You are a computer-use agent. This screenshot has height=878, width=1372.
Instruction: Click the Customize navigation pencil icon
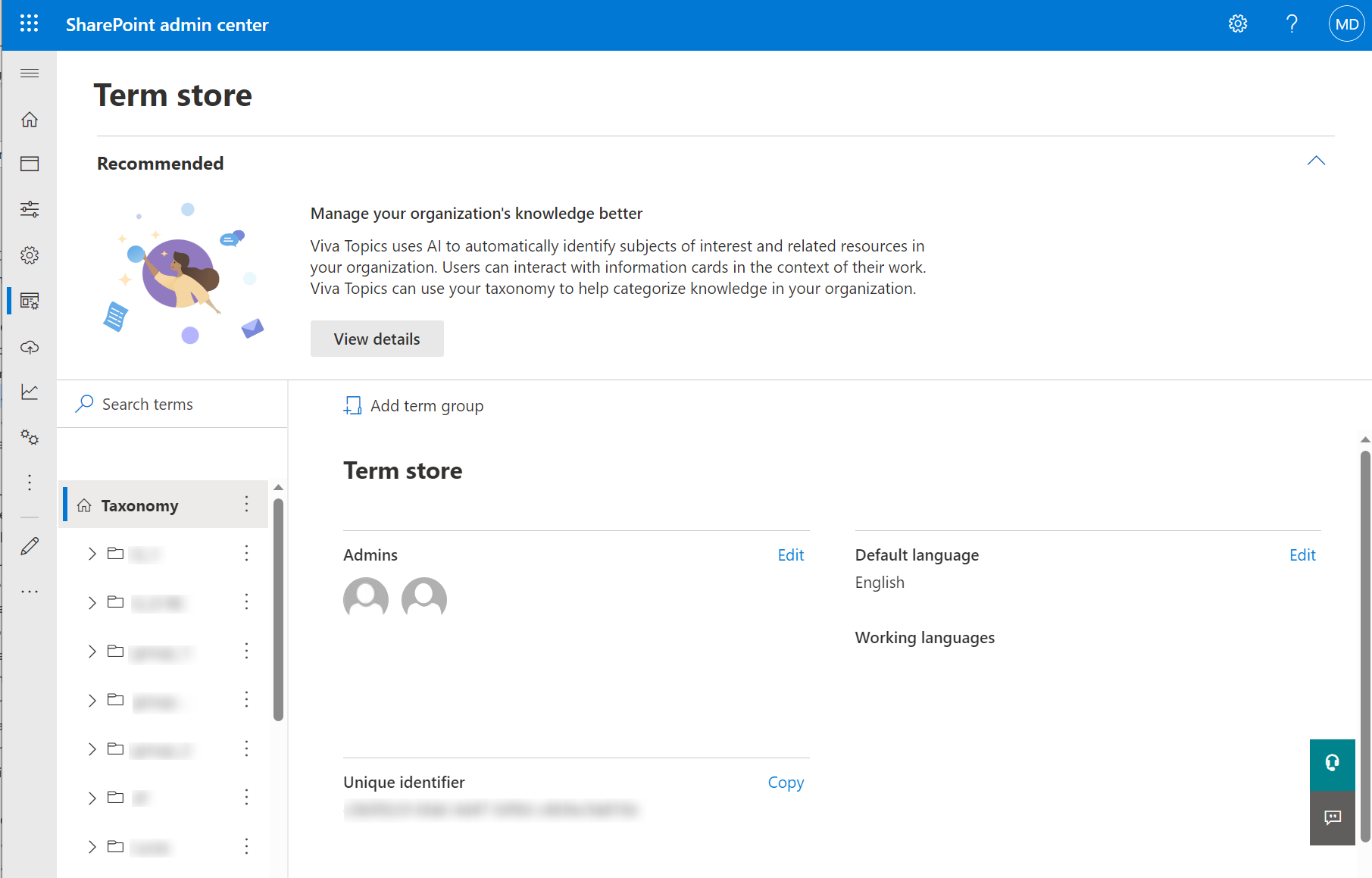click(30, 546)
